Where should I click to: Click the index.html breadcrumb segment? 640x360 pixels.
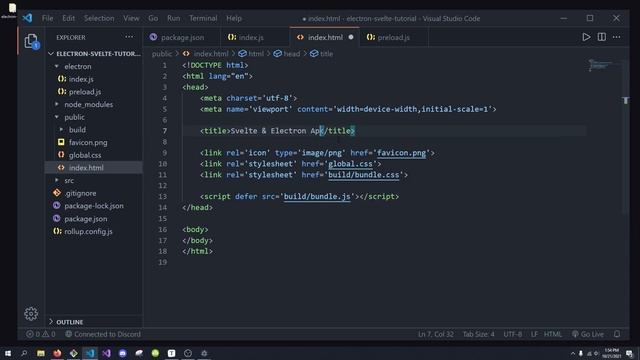pyautogui.click(x=206, y=53)
